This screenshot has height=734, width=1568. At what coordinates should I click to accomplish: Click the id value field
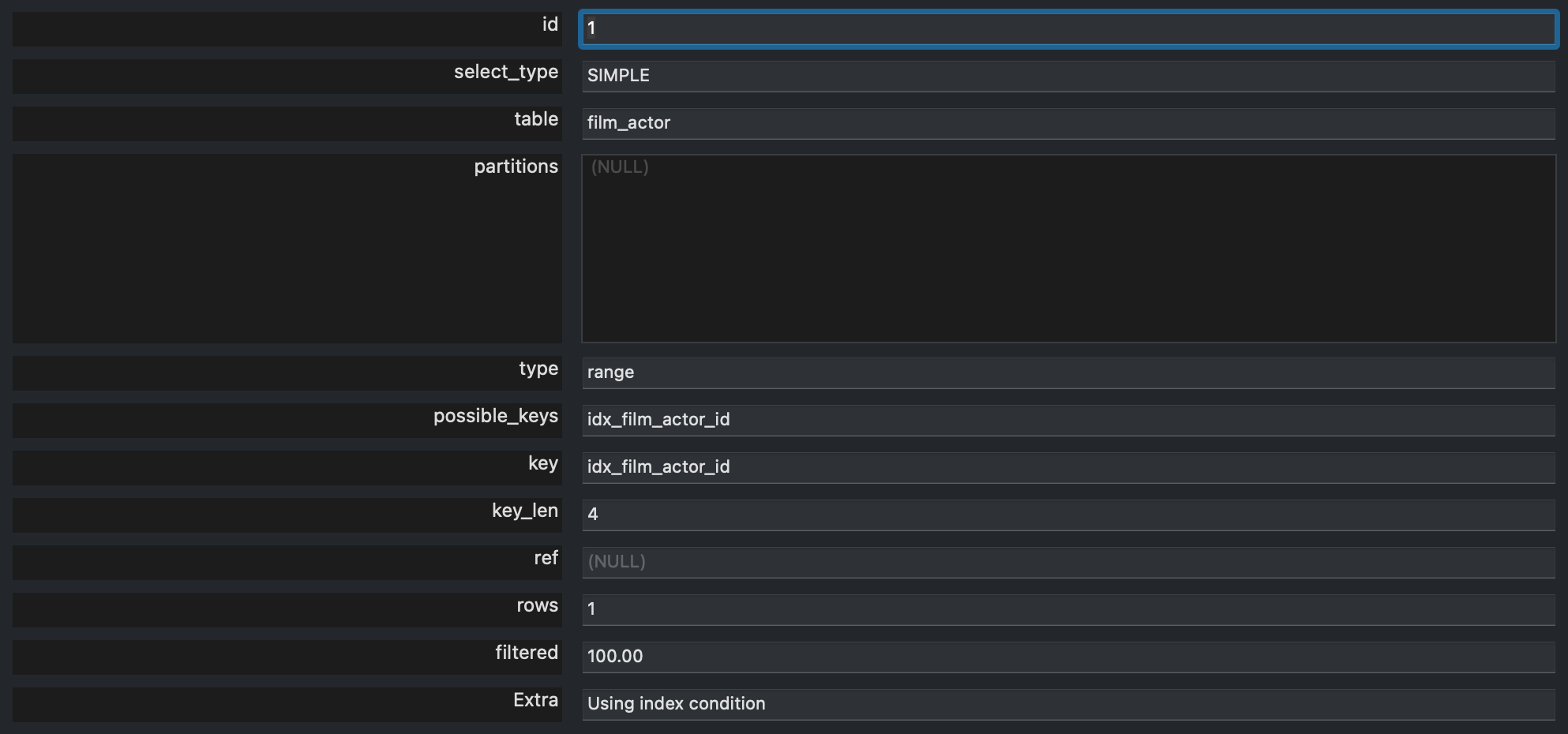point(1067,29)
